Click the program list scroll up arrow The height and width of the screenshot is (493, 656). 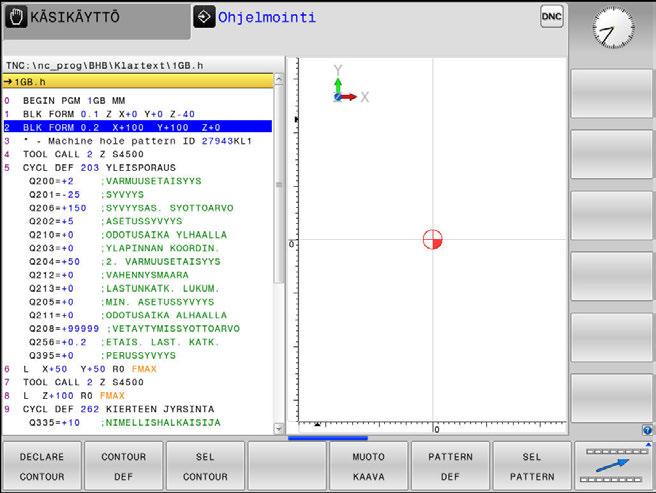[x=279, y=79]
